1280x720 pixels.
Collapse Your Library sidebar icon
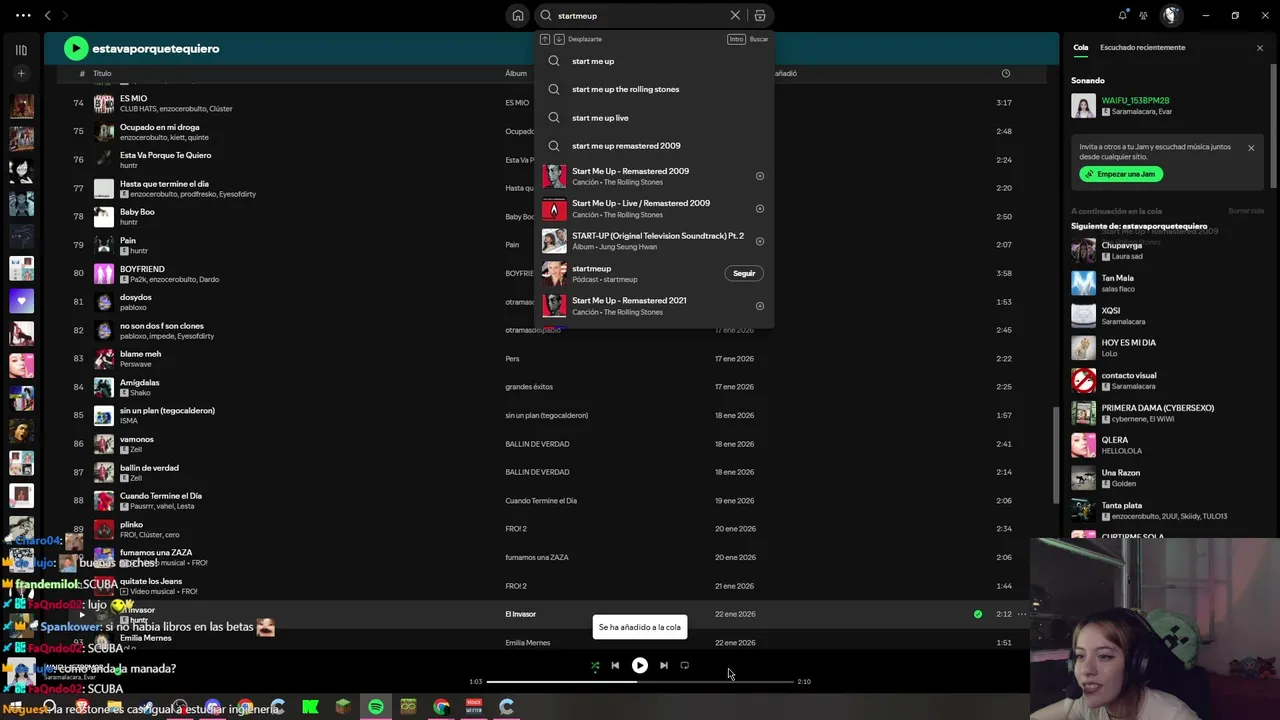[21, 49]
